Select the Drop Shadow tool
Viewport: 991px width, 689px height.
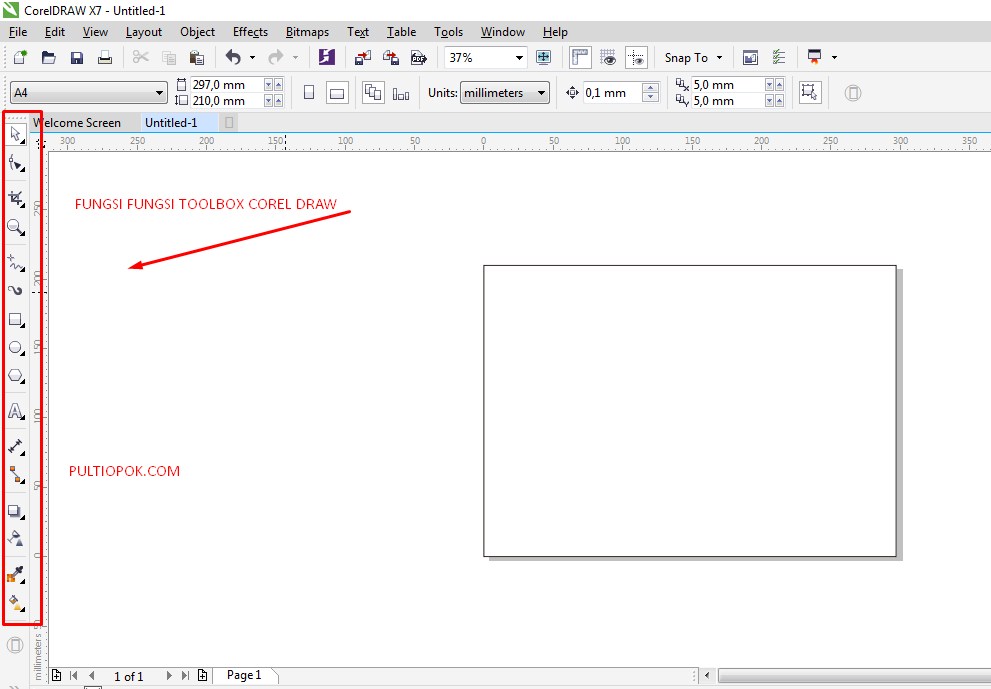pyautogui.click(x=16, y=511)
